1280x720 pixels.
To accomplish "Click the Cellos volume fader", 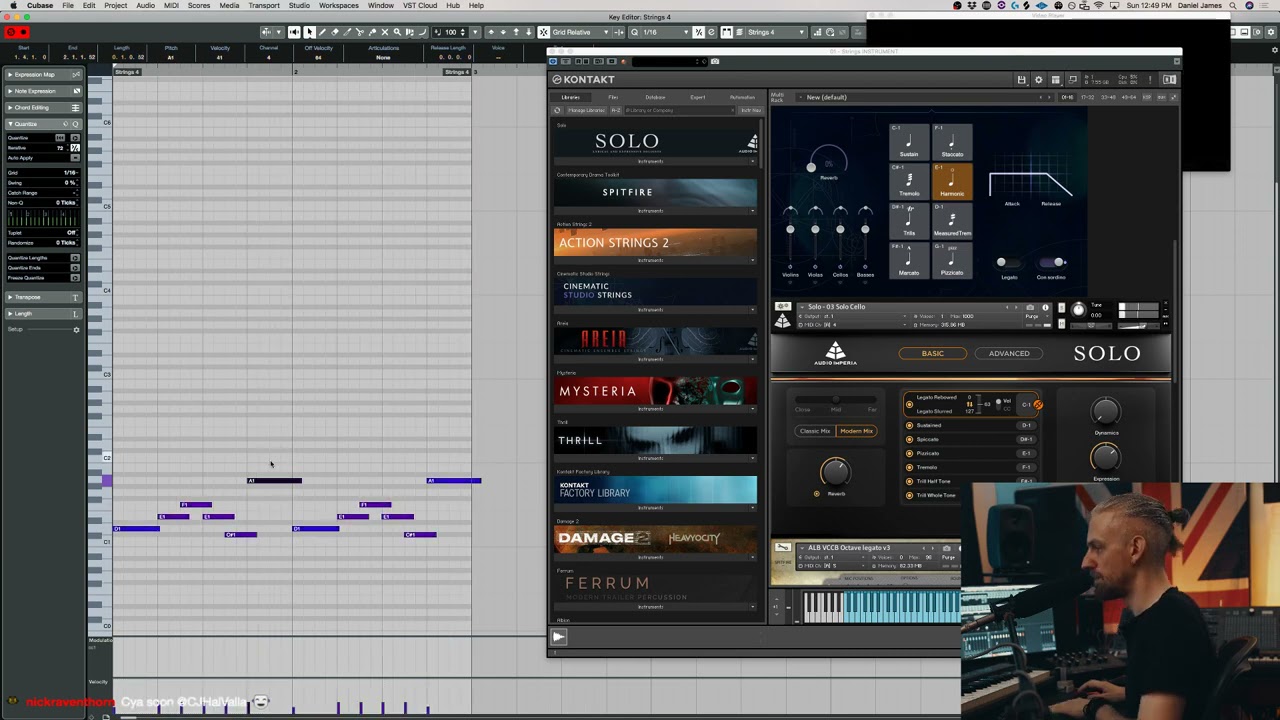I will click(x=840, y=229).
